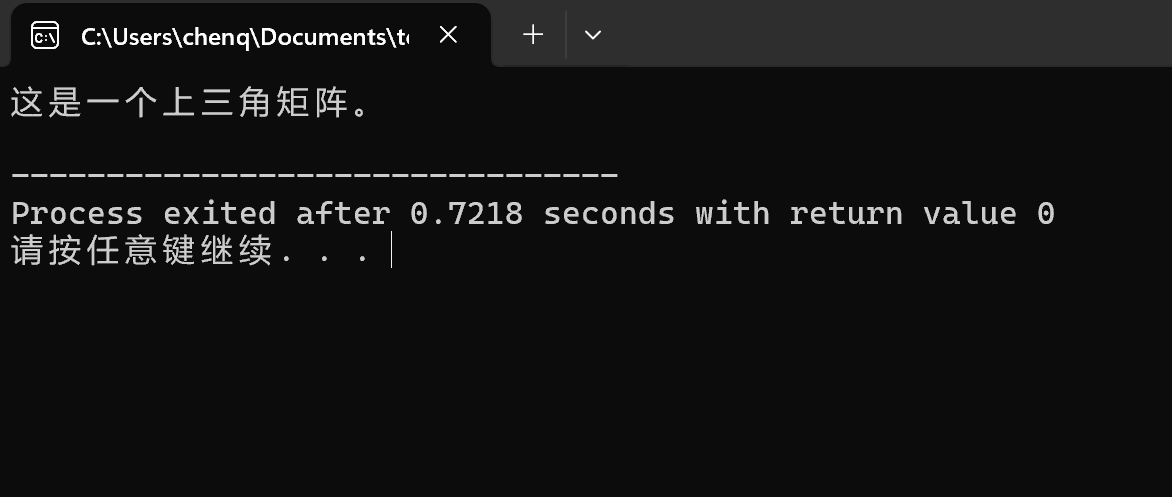The height and width of the screenshot is (497, 1172).
Task: Click the word "value" in the exit message
Action: point(969,214)
